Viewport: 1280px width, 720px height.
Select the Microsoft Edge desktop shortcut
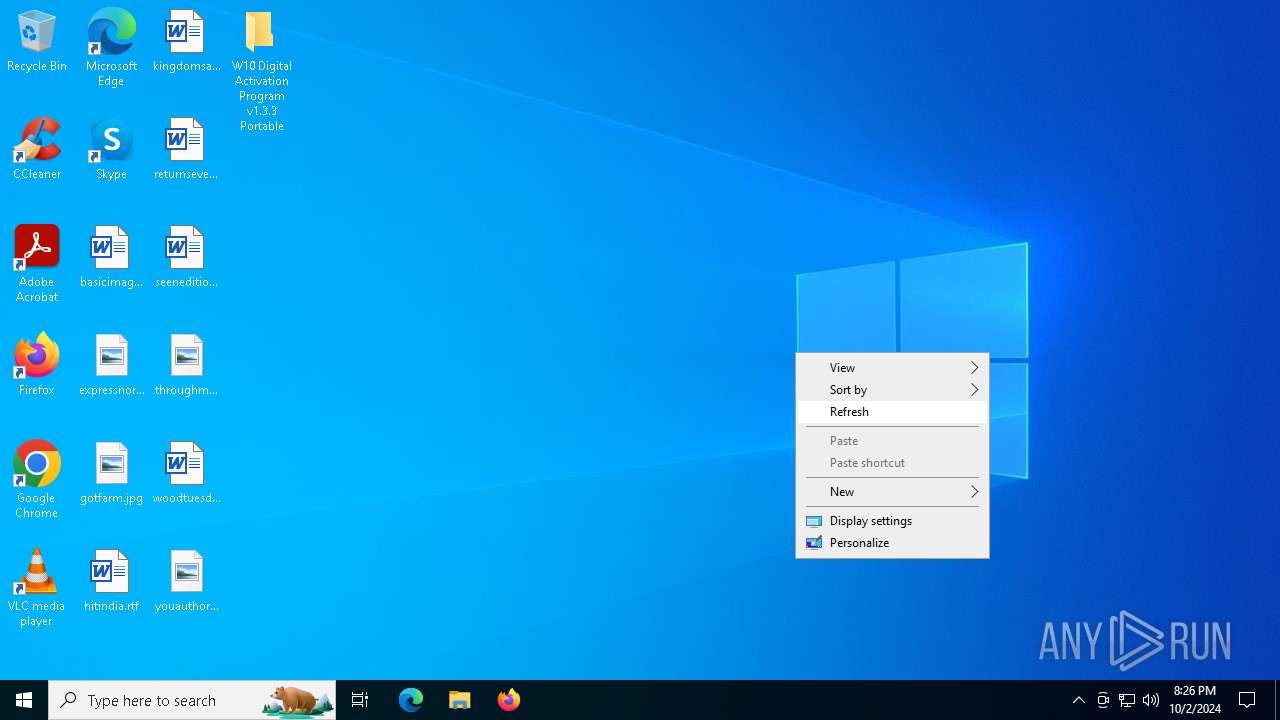coord(111,48)
